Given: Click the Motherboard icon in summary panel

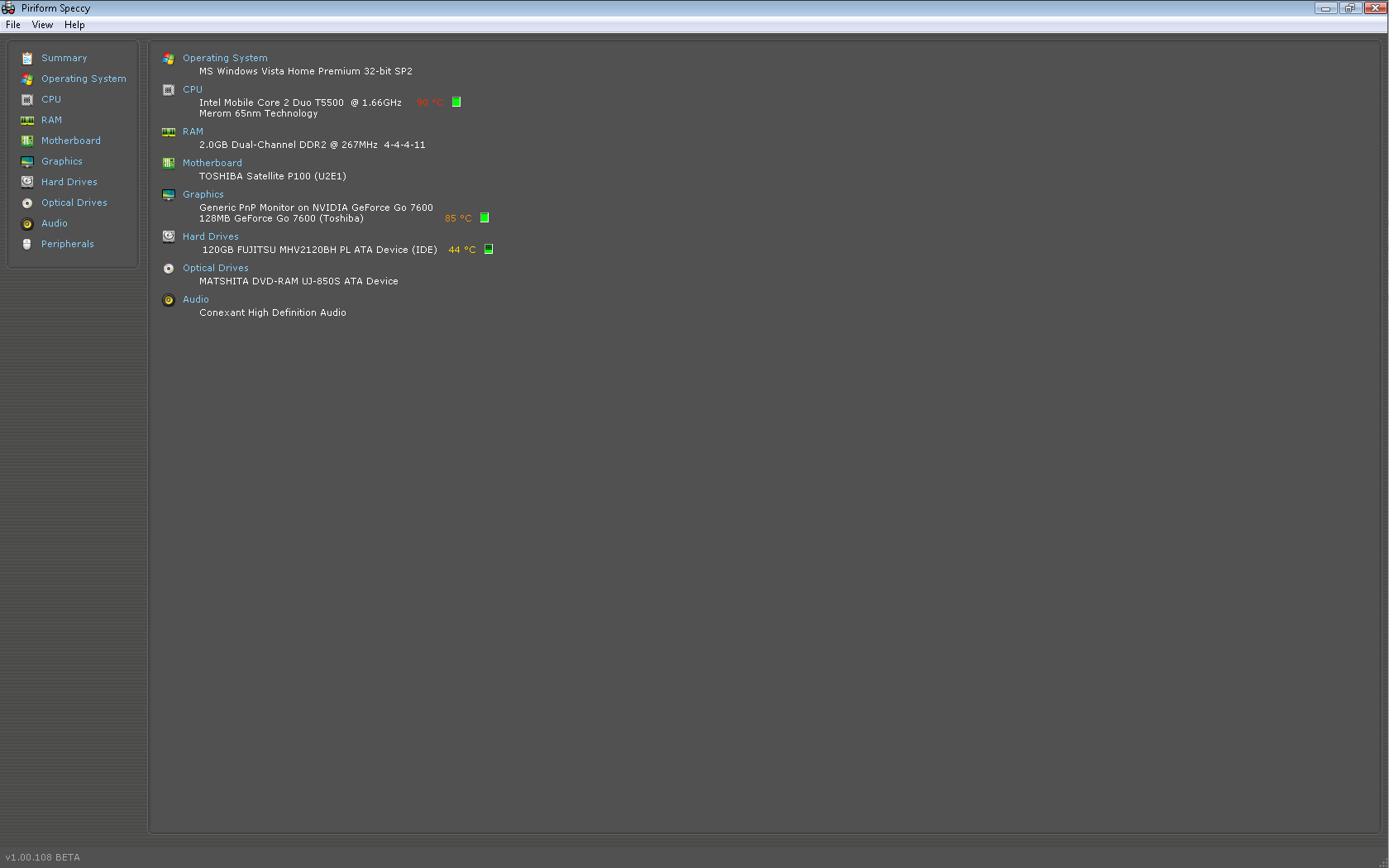Looking at the screenshot, I should pos(169,163).
